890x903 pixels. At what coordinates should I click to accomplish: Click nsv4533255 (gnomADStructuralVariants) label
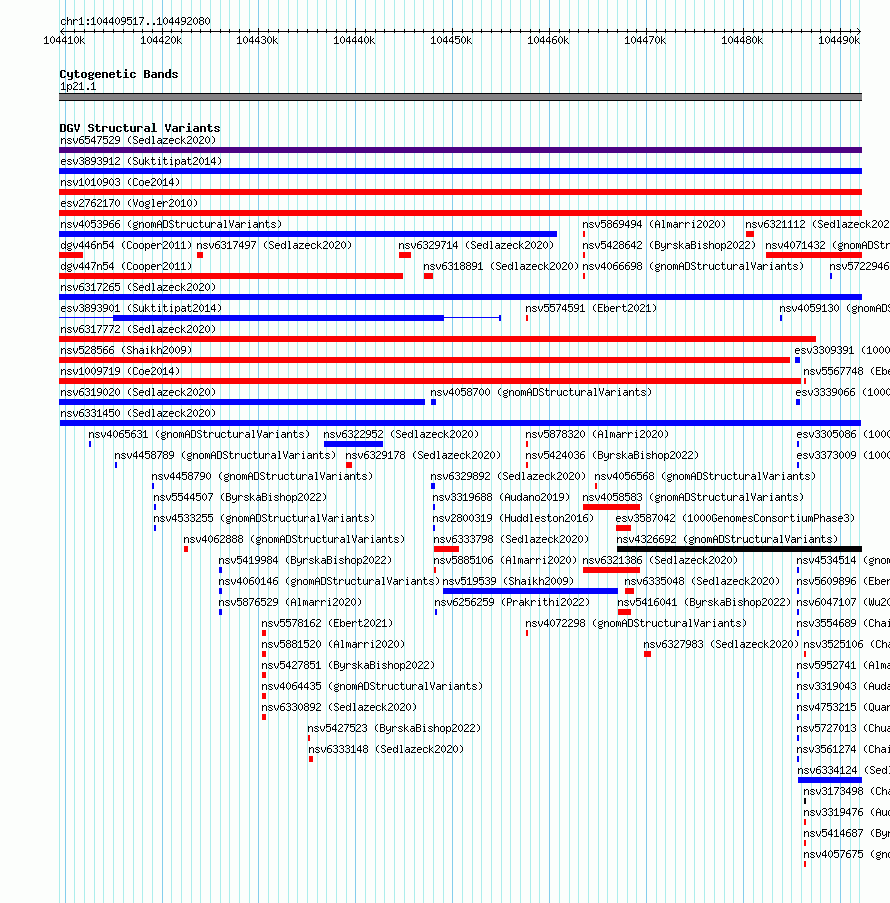(x=264, y=518)
